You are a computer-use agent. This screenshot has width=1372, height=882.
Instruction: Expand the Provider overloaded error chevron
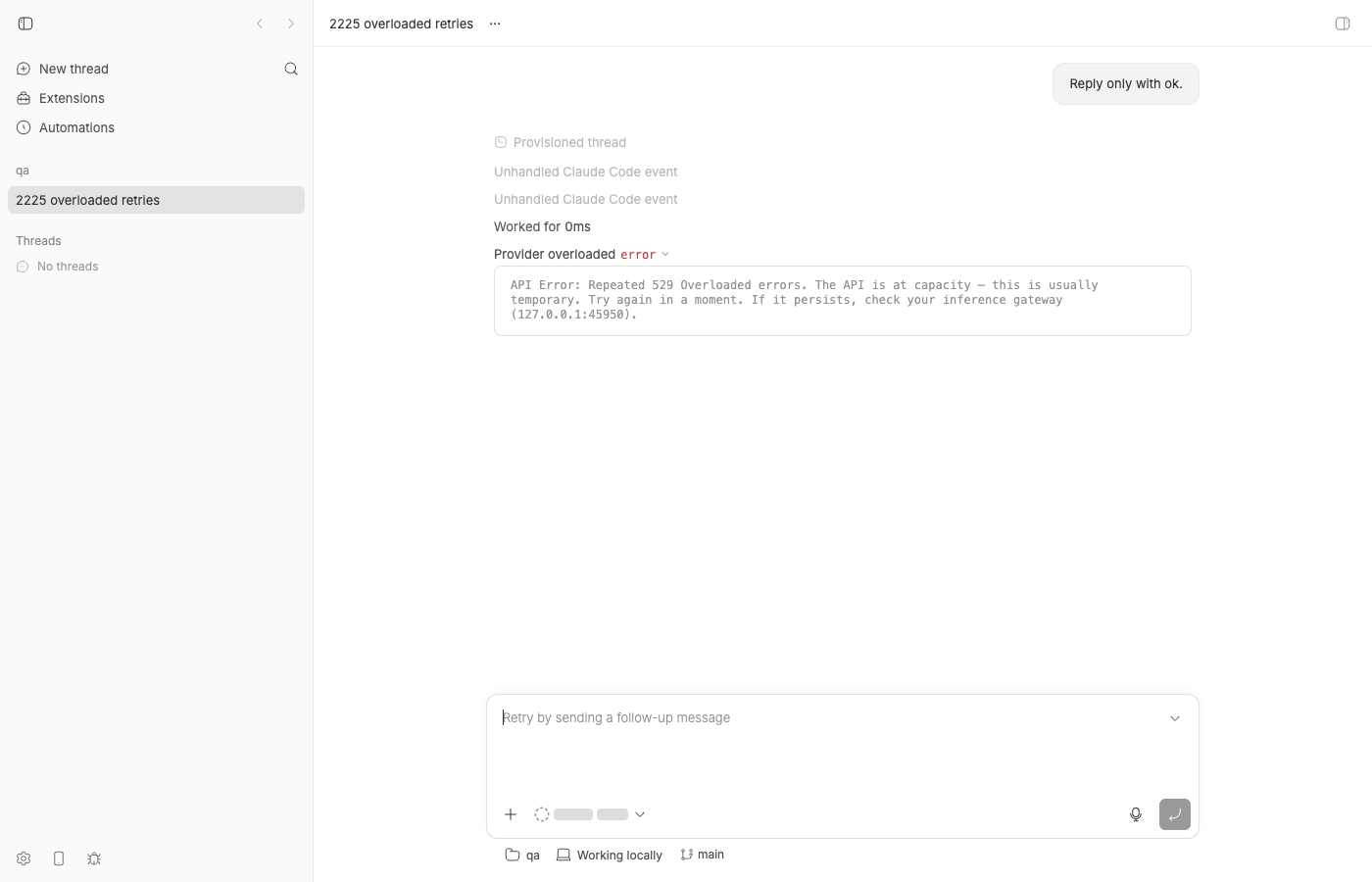click(665, 254)
